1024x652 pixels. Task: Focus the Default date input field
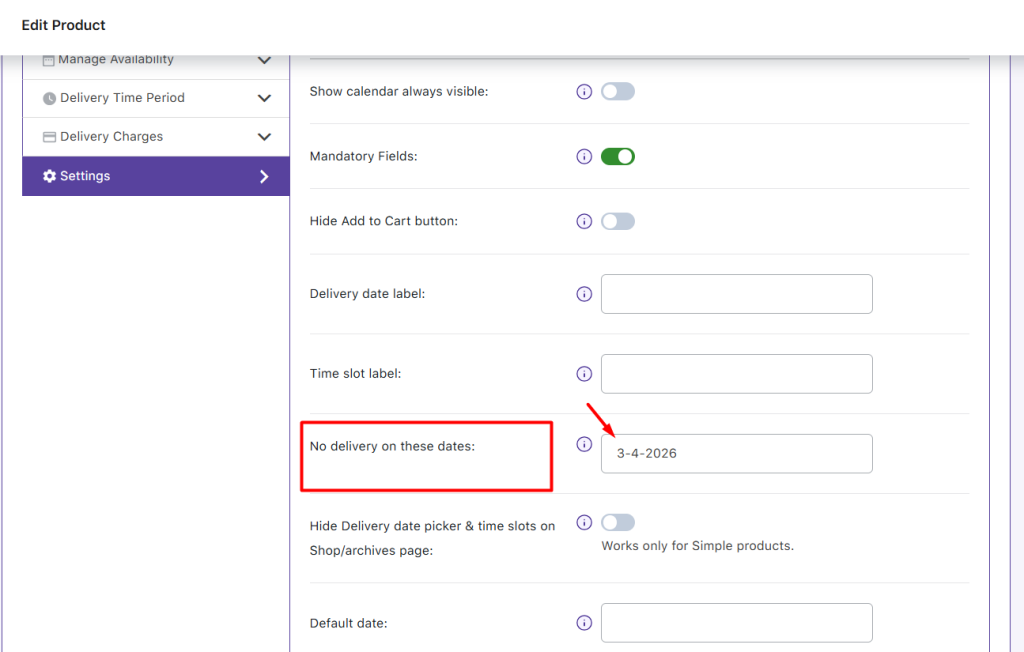click(x=736, y=623)
